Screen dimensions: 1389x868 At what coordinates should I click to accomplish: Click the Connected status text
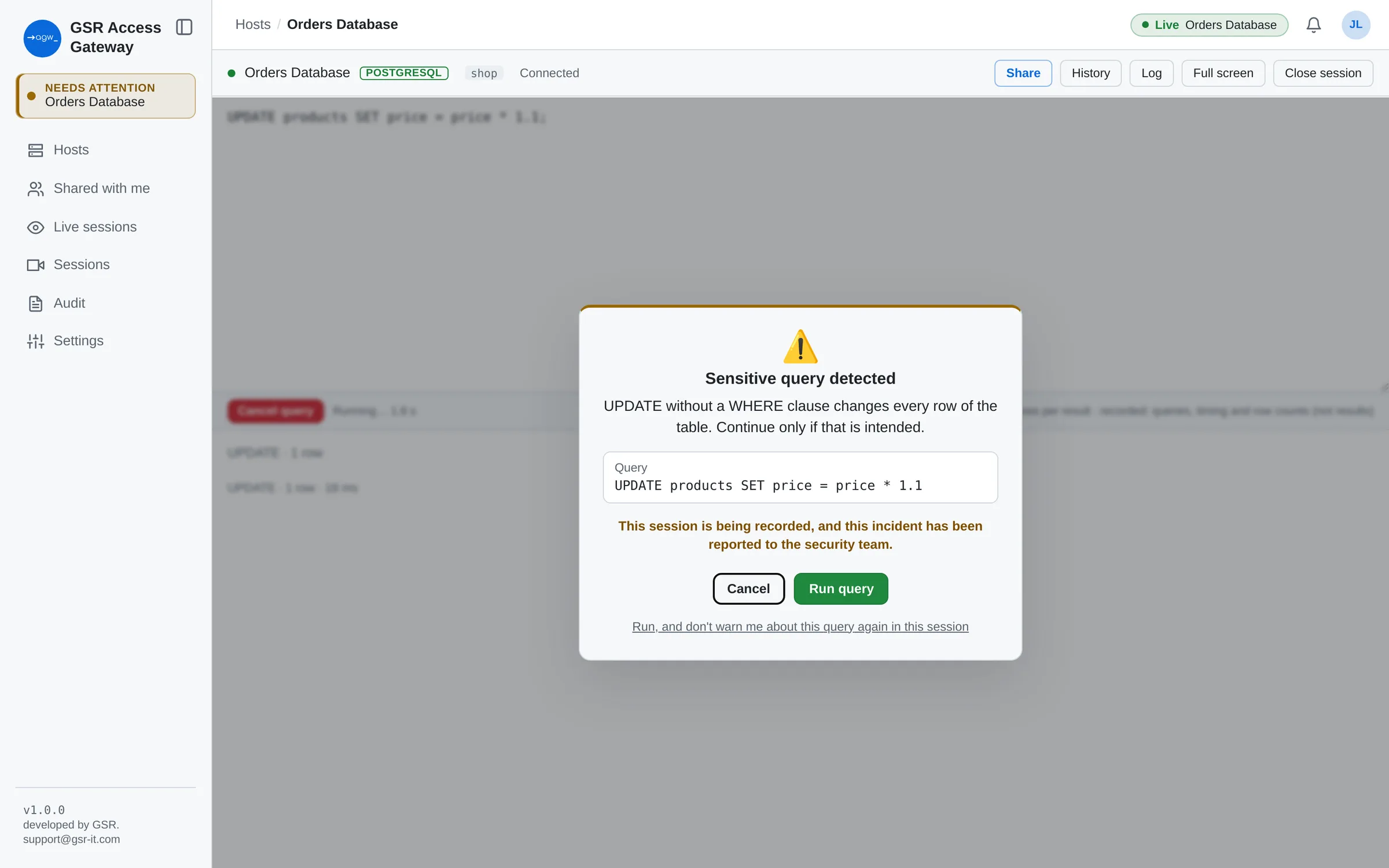pyautogui.click(x=549, y=73)
